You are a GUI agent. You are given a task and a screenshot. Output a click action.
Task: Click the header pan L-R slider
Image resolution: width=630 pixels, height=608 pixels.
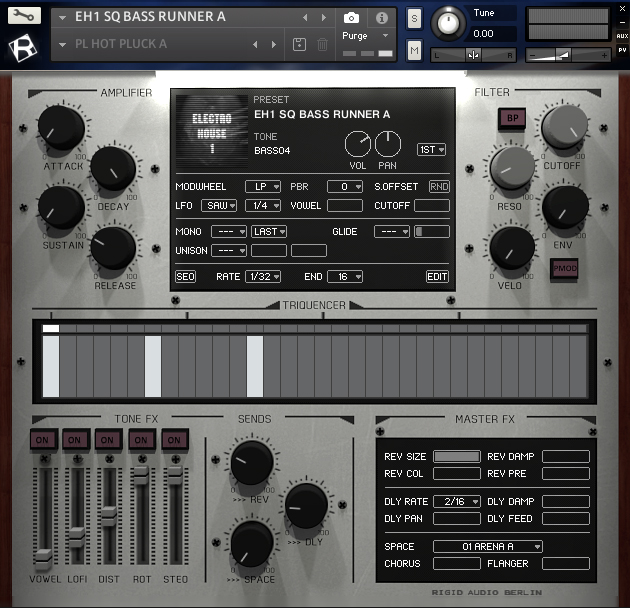point(473,55)
